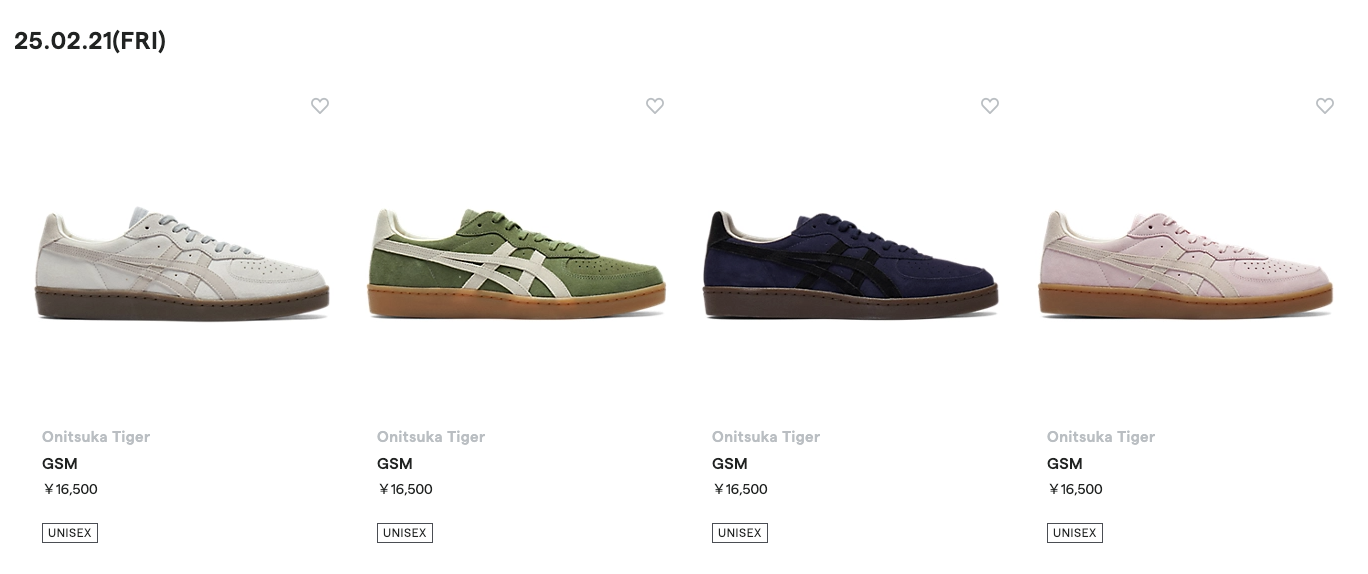1368x574 pixels.
Task: Click Onitsuka Tiger brand under green sneaker
Action: click(x=431, y=437)
